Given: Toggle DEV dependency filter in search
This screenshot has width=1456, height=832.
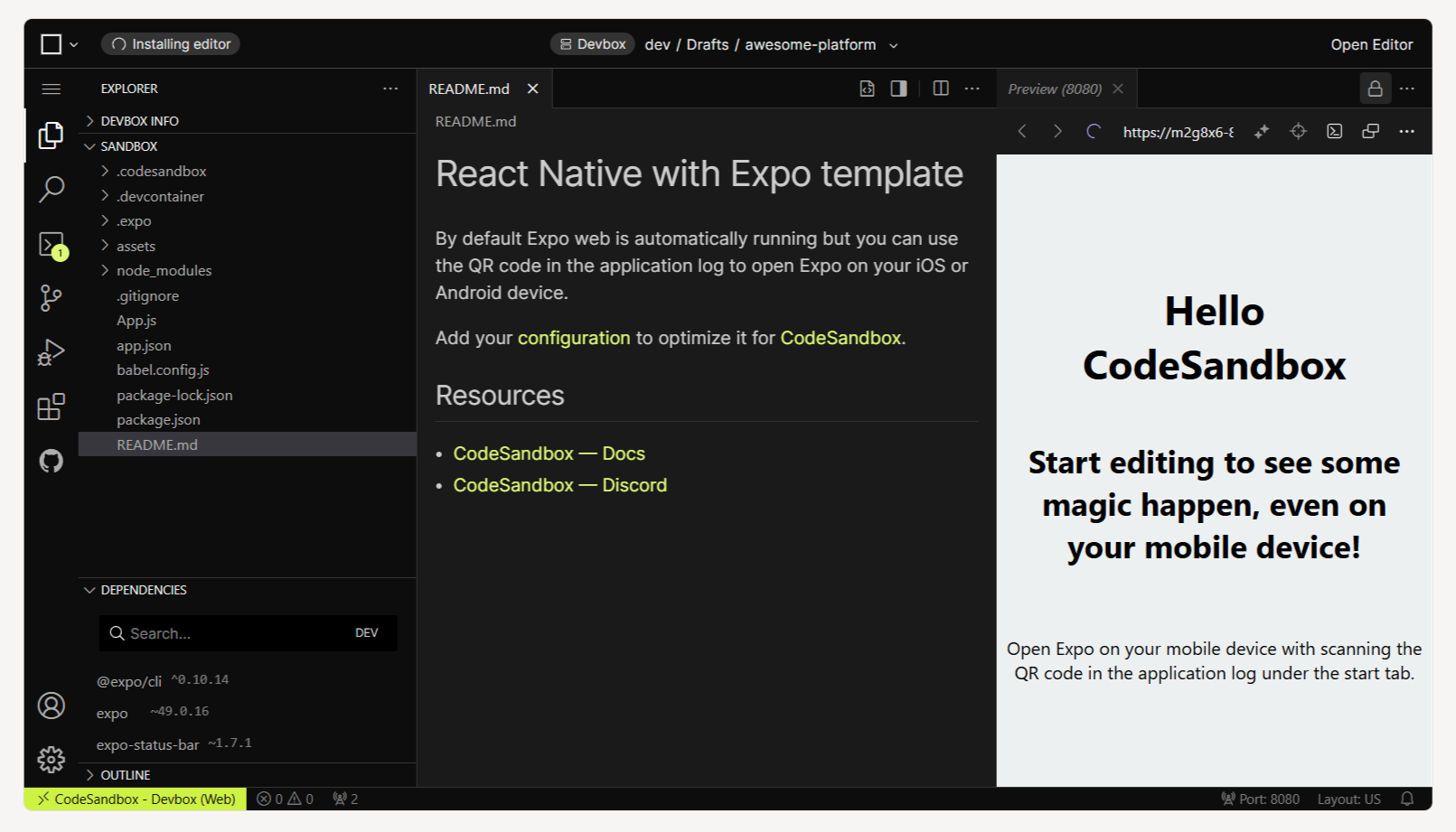Looking at the screenshot, I should (x=367, y=633).
